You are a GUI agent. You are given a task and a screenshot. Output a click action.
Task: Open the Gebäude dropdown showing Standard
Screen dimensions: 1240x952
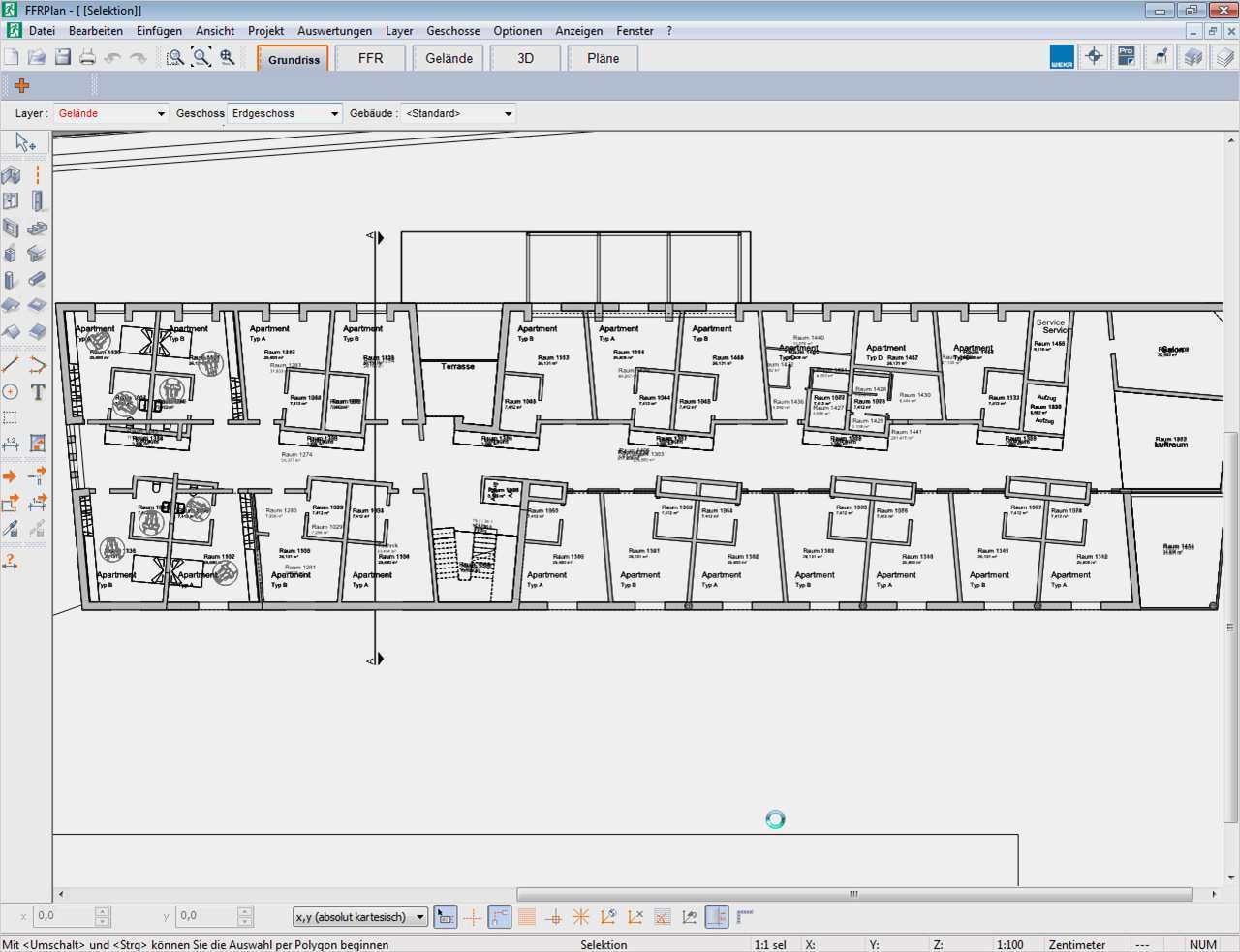point(458,113)
